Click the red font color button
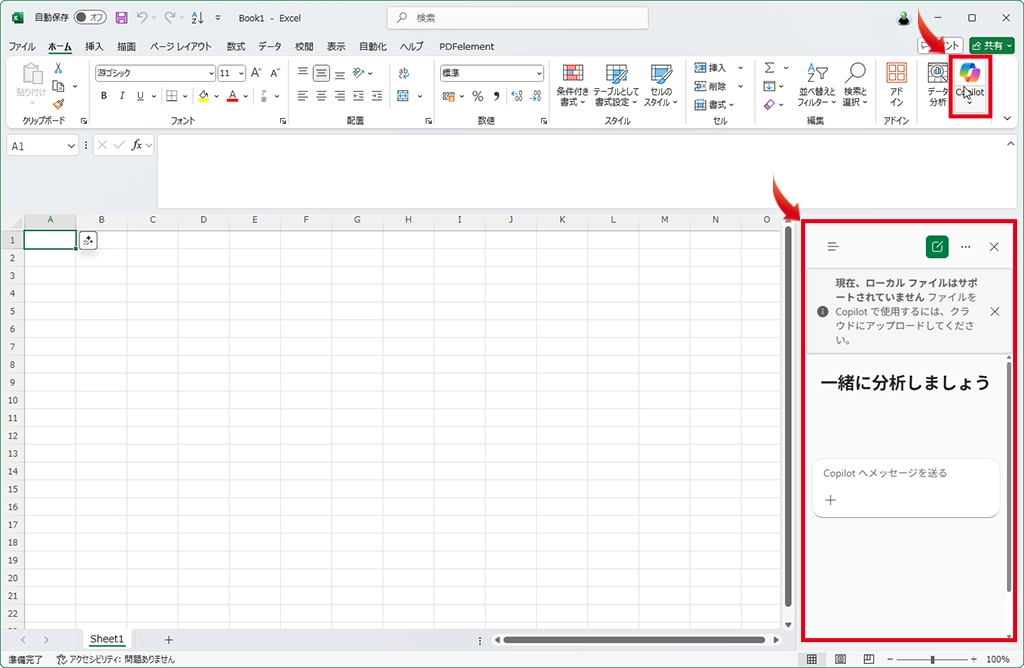This screenshot has height=668, width=1024. (232, 96)
